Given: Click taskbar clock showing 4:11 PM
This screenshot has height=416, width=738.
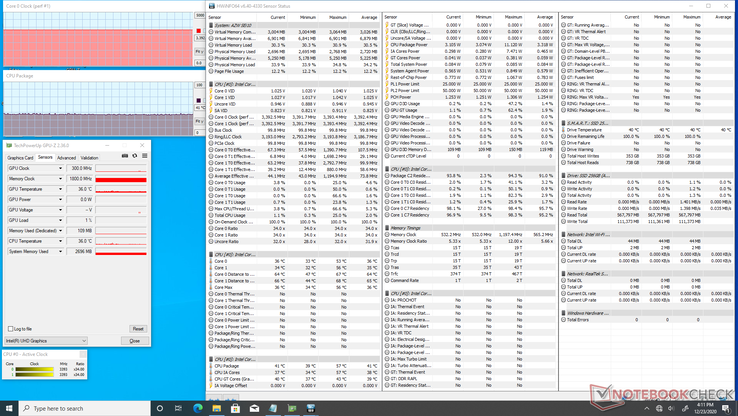Looking at the screenshot, I should point(705,408).
